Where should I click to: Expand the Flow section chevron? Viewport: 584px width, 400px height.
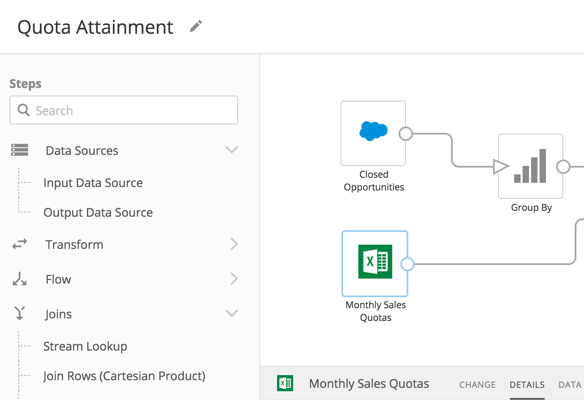click(x=234, y=279)
